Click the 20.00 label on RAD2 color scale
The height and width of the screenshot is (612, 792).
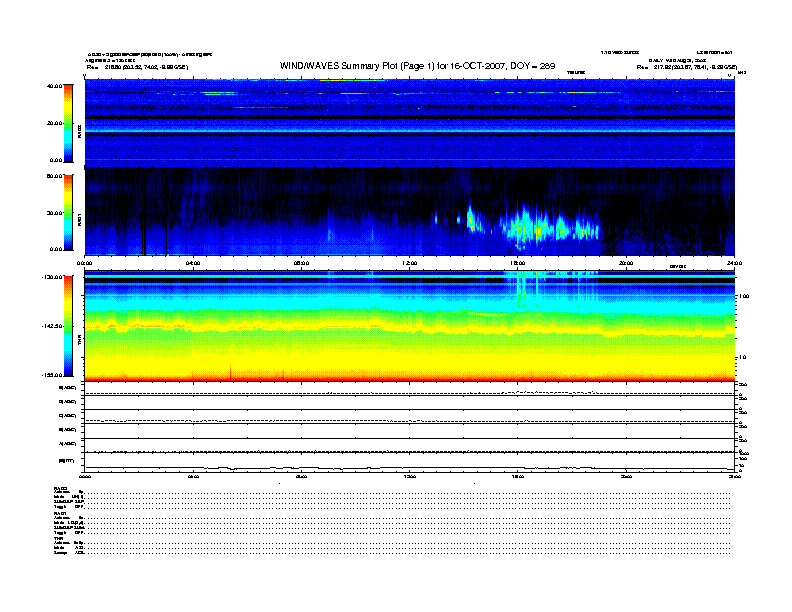pyautogui.click(x=55, y=123)
